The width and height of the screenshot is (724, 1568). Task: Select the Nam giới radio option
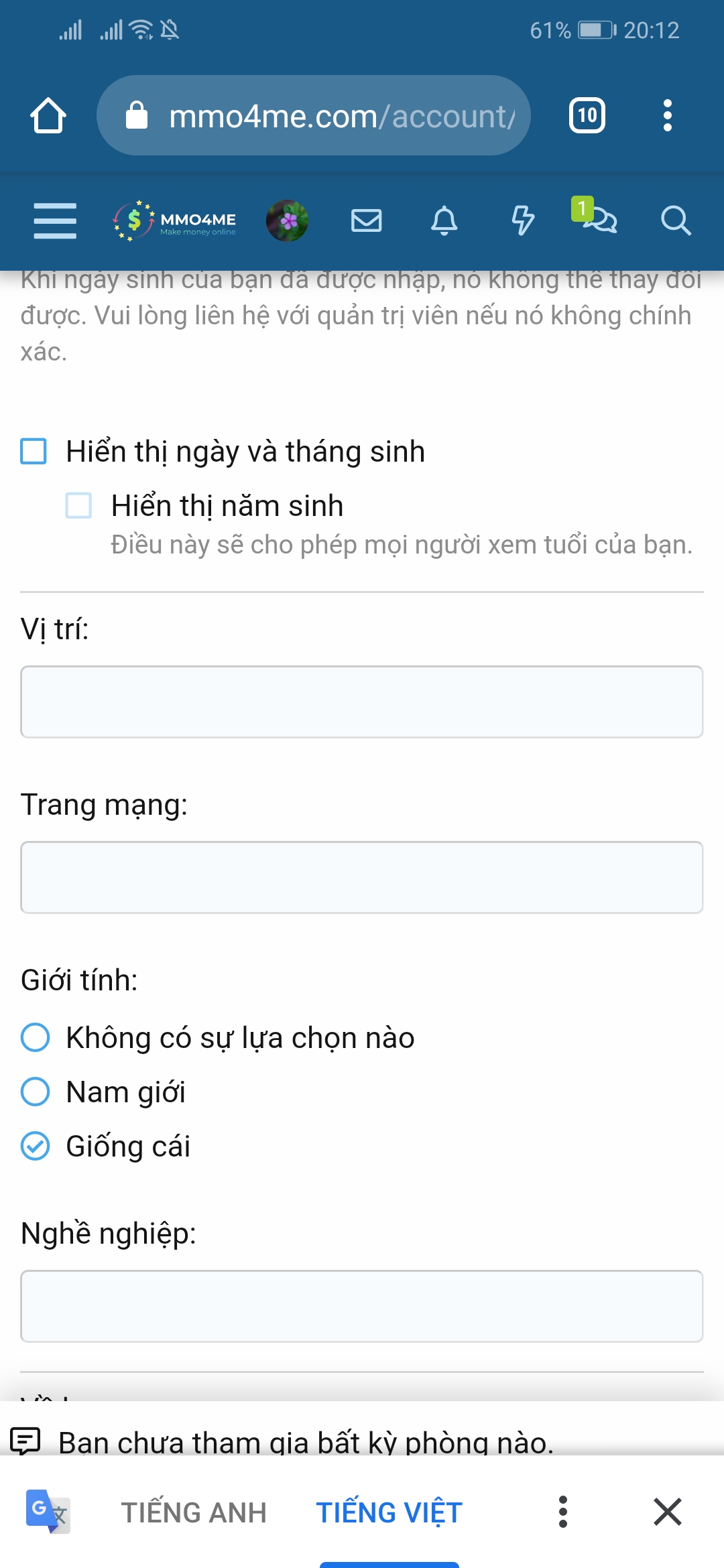click(x=35, y=1092)
